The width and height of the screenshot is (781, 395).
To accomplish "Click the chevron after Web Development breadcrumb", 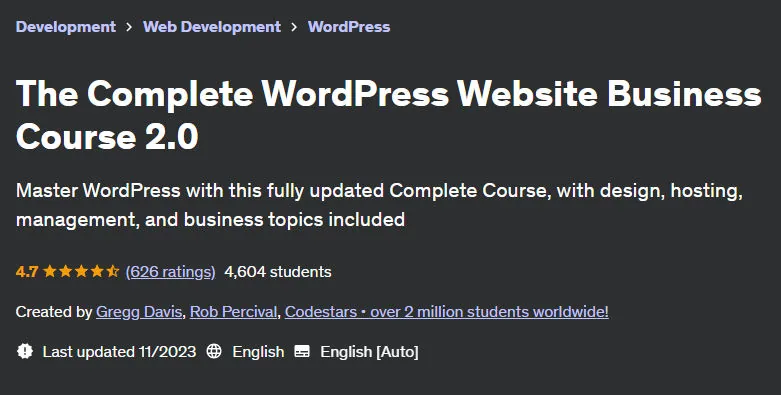I will click(294, 27).
